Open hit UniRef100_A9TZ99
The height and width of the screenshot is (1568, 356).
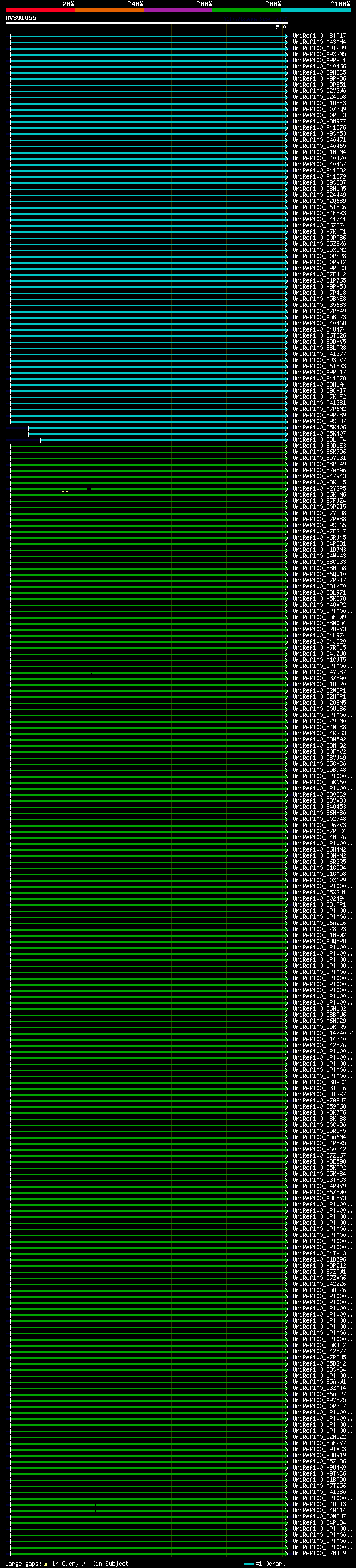point(319,48)
